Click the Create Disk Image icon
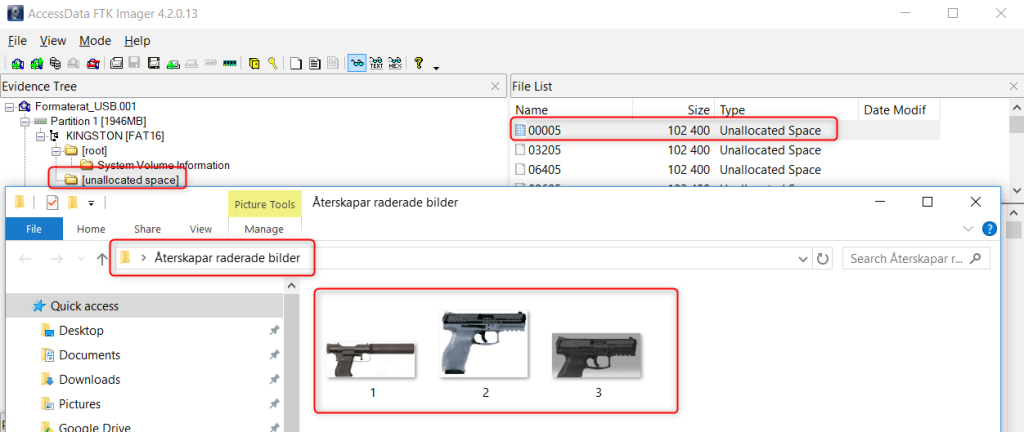 click(x=116, y=64)
